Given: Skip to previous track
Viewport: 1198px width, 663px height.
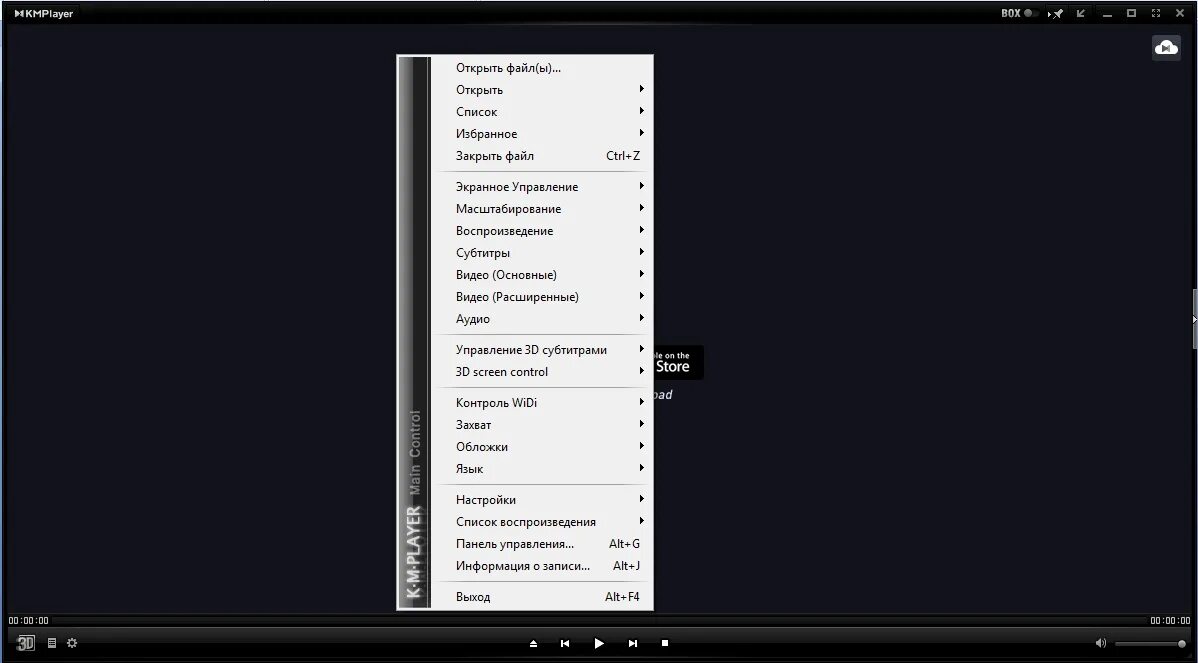Looking at the screenshot, I should [x=565, y=644].
